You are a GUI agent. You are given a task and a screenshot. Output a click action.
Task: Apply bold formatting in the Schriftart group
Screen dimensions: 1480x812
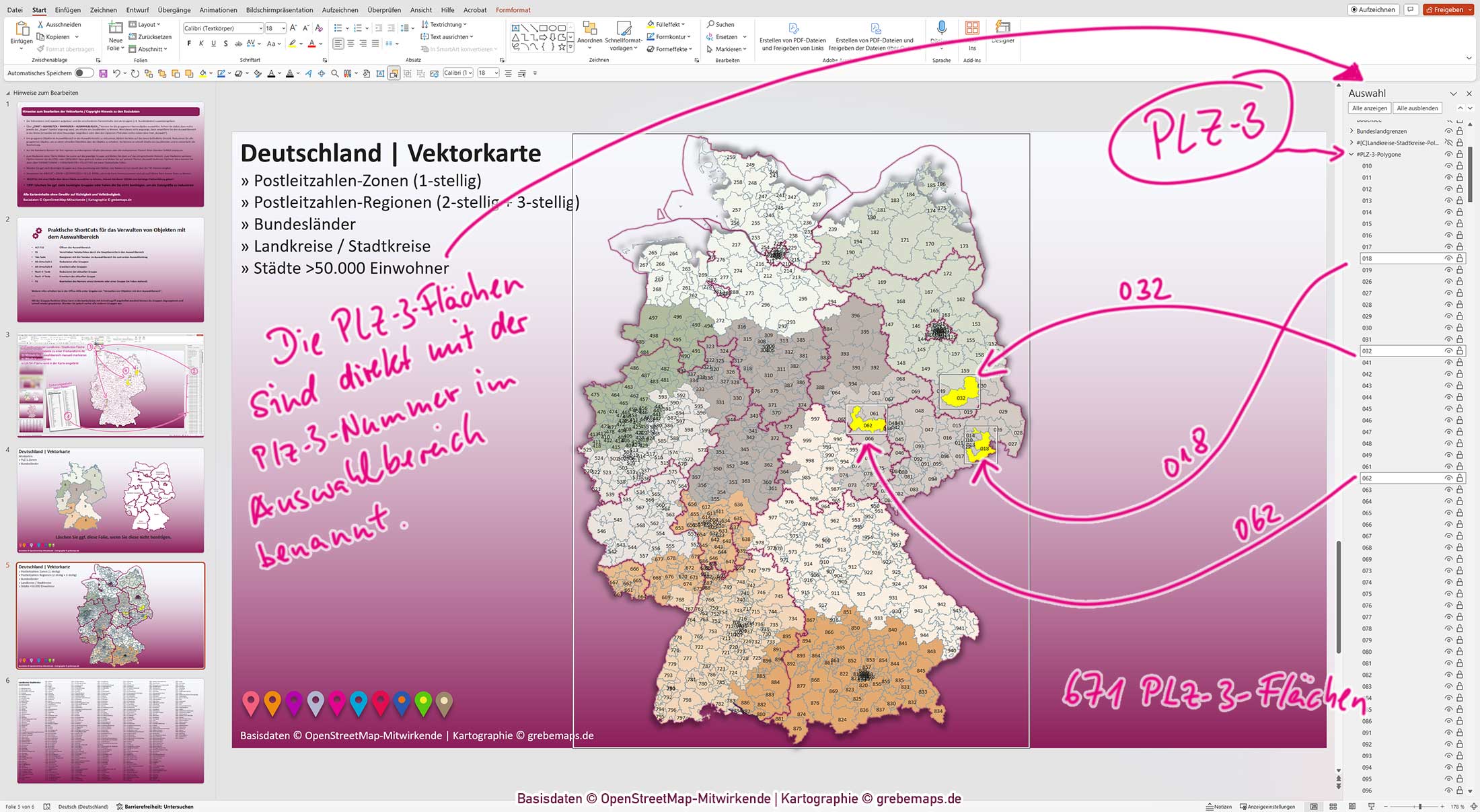pyautogui.click(x=189, y=42)
